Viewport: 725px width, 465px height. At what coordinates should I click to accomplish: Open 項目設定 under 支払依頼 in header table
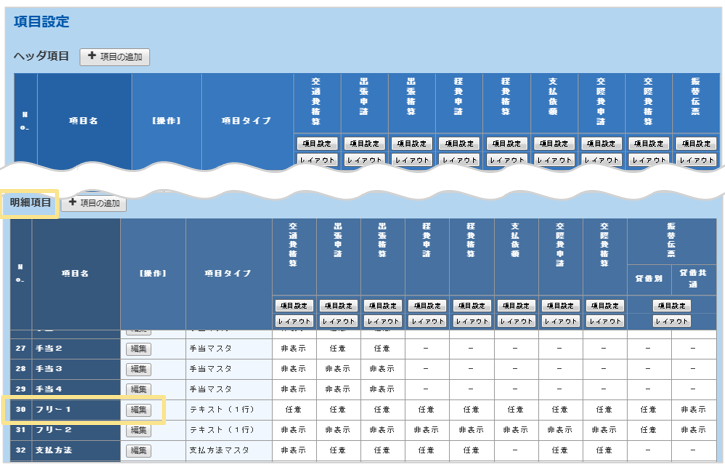click(x=554, y=143)
